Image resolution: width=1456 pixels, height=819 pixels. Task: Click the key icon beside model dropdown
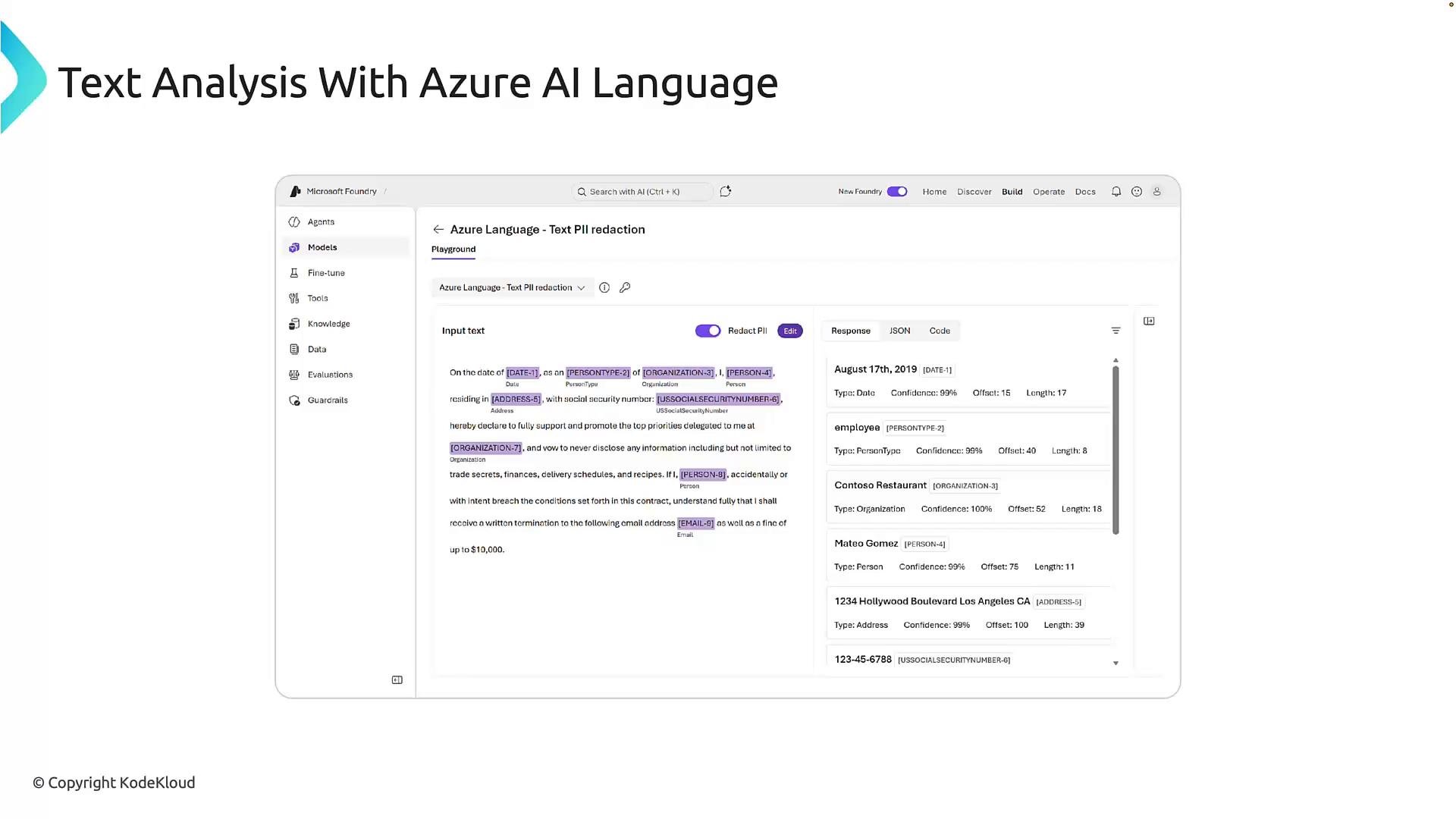tap(625, 288)
